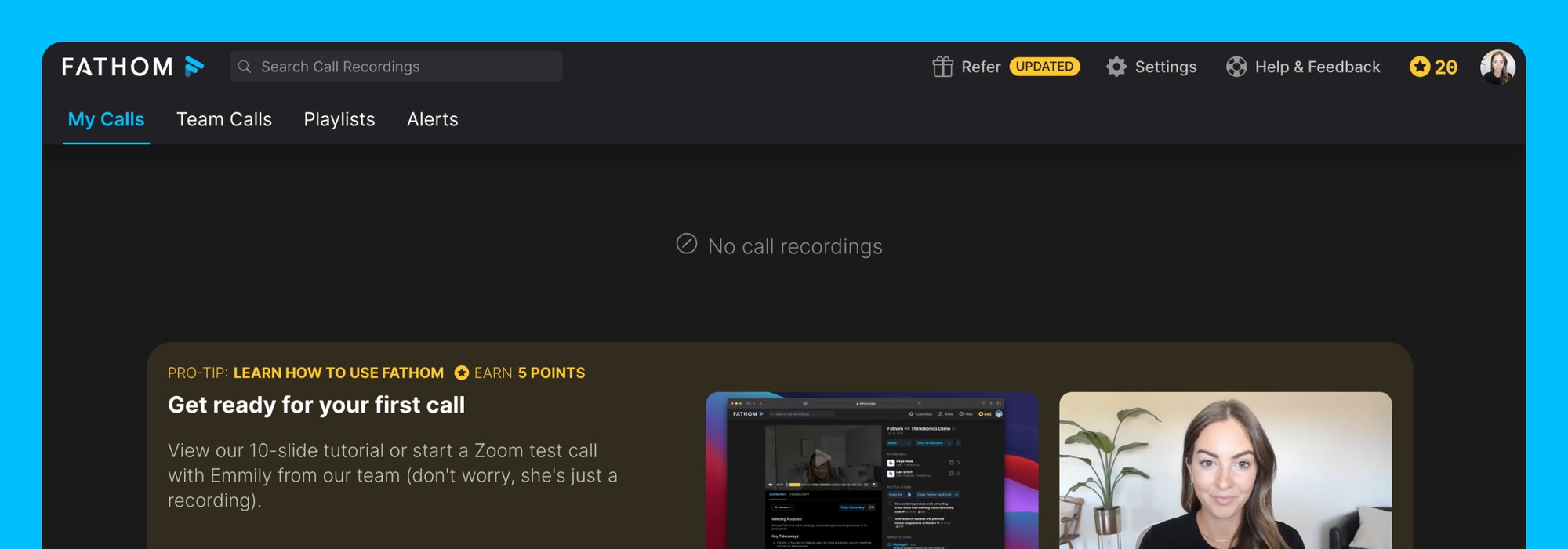This screenshot has width=1568, height=549.
Task: Open the Alerts tab
Action: pos(433,119)
